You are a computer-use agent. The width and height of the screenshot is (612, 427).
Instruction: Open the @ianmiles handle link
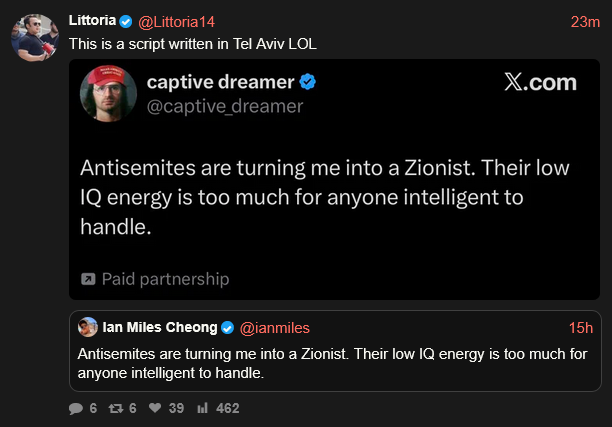274,327
